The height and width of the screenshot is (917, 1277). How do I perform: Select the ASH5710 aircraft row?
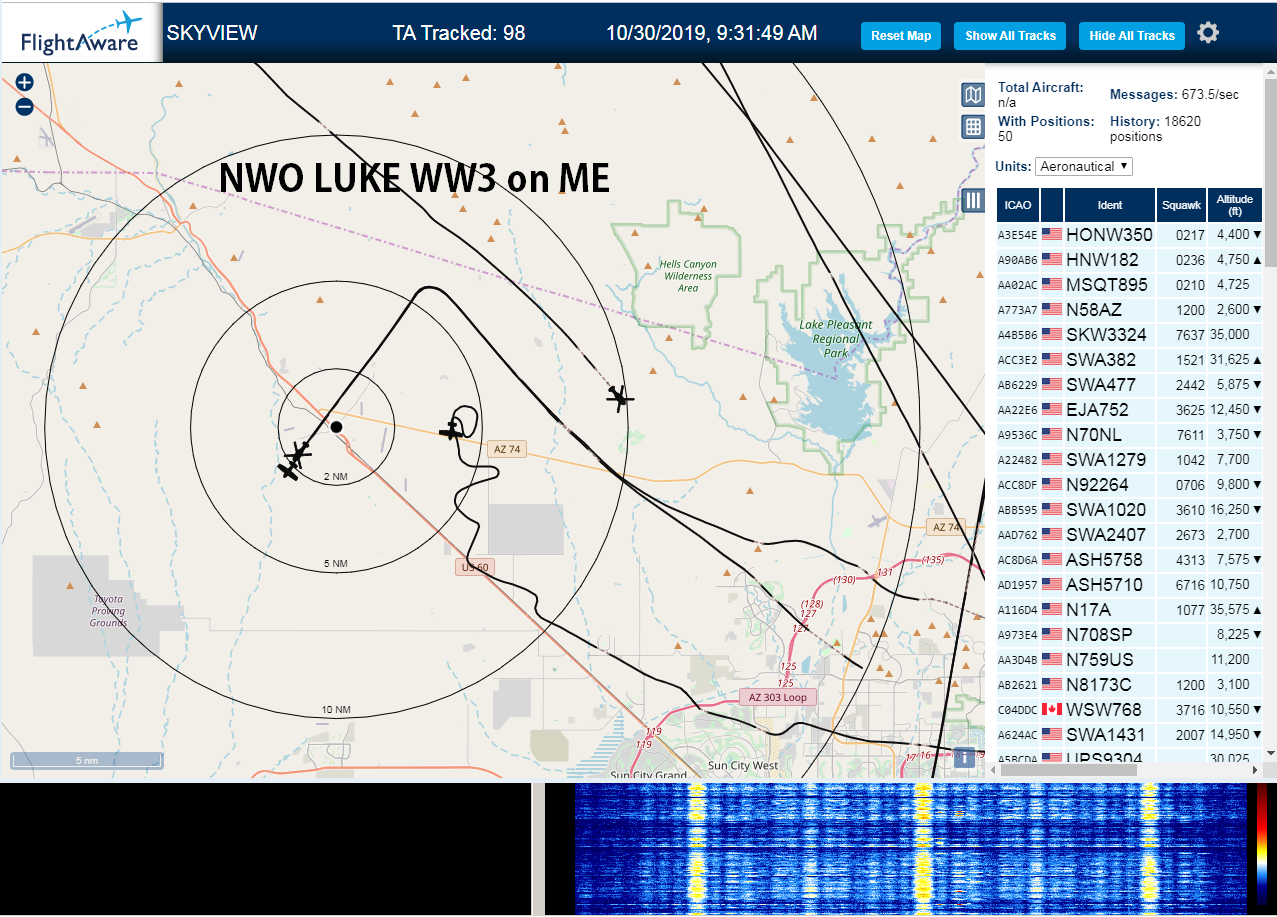(1129, 584)
